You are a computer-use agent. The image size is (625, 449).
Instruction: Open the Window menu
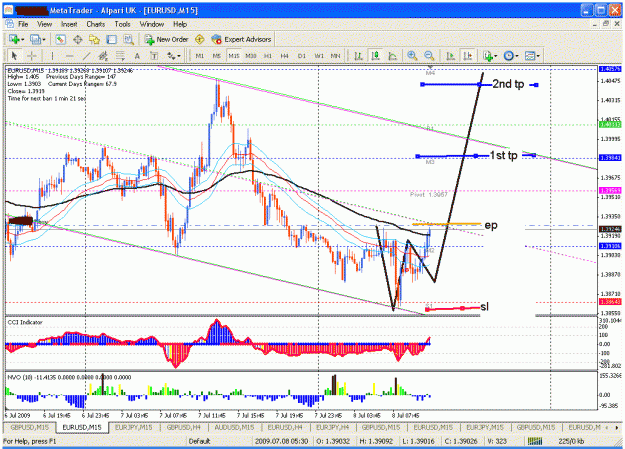[151, 24]
